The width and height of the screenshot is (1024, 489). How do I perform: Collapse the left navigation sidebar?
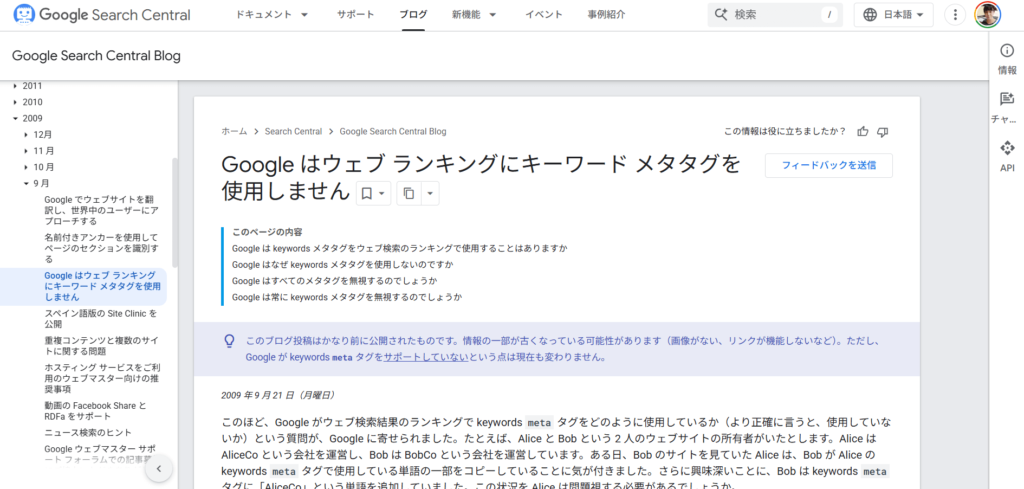pos(158,470)
